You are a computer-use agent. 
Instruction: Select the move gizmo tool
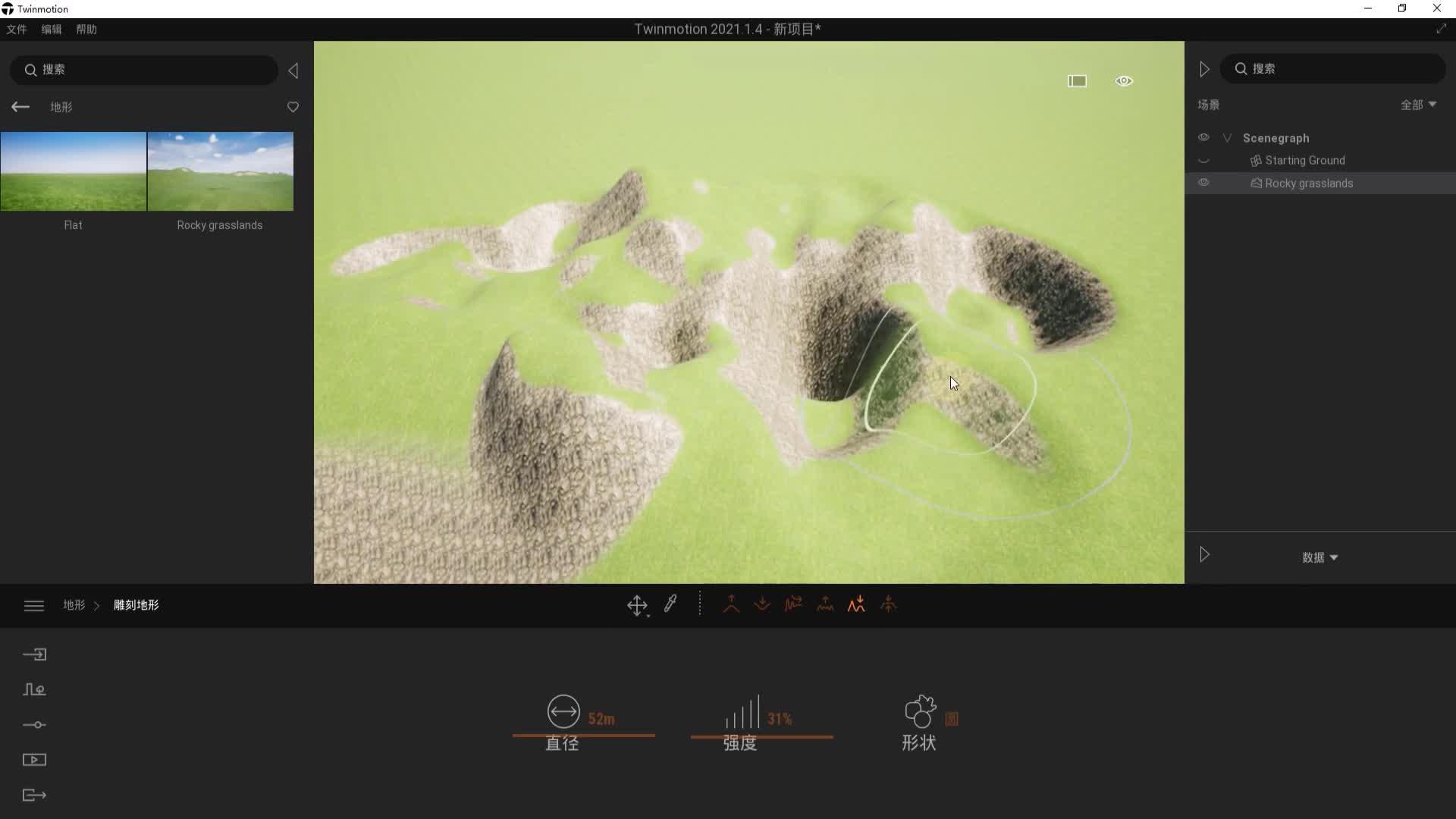click(x=636, y=605)
